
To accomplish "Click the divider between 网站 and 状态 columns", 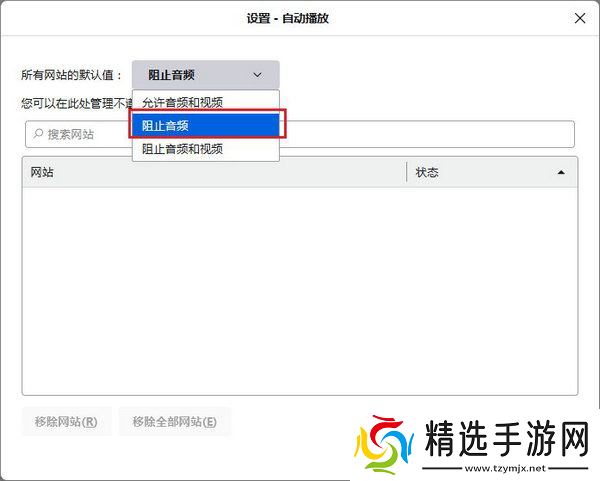I will click(x=406, y=172).
